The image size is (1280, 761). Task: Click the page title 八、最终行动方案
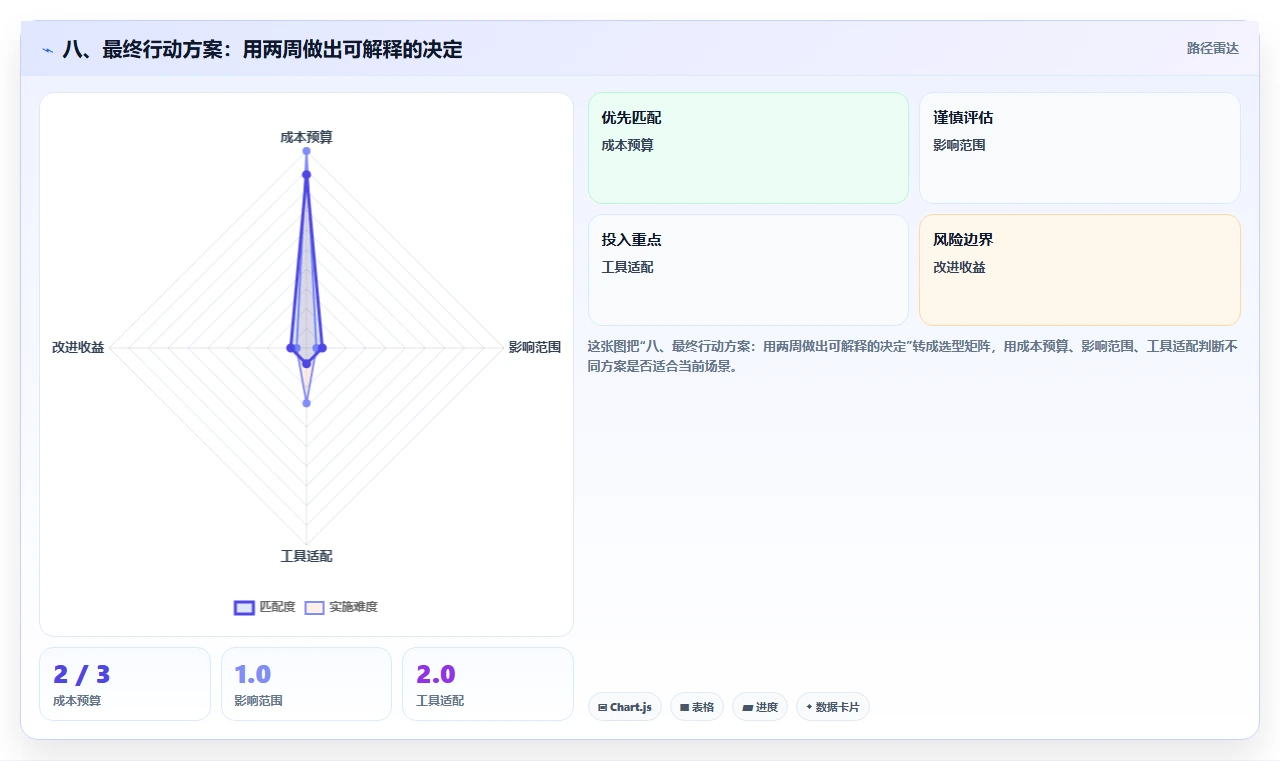coord(263,49)
